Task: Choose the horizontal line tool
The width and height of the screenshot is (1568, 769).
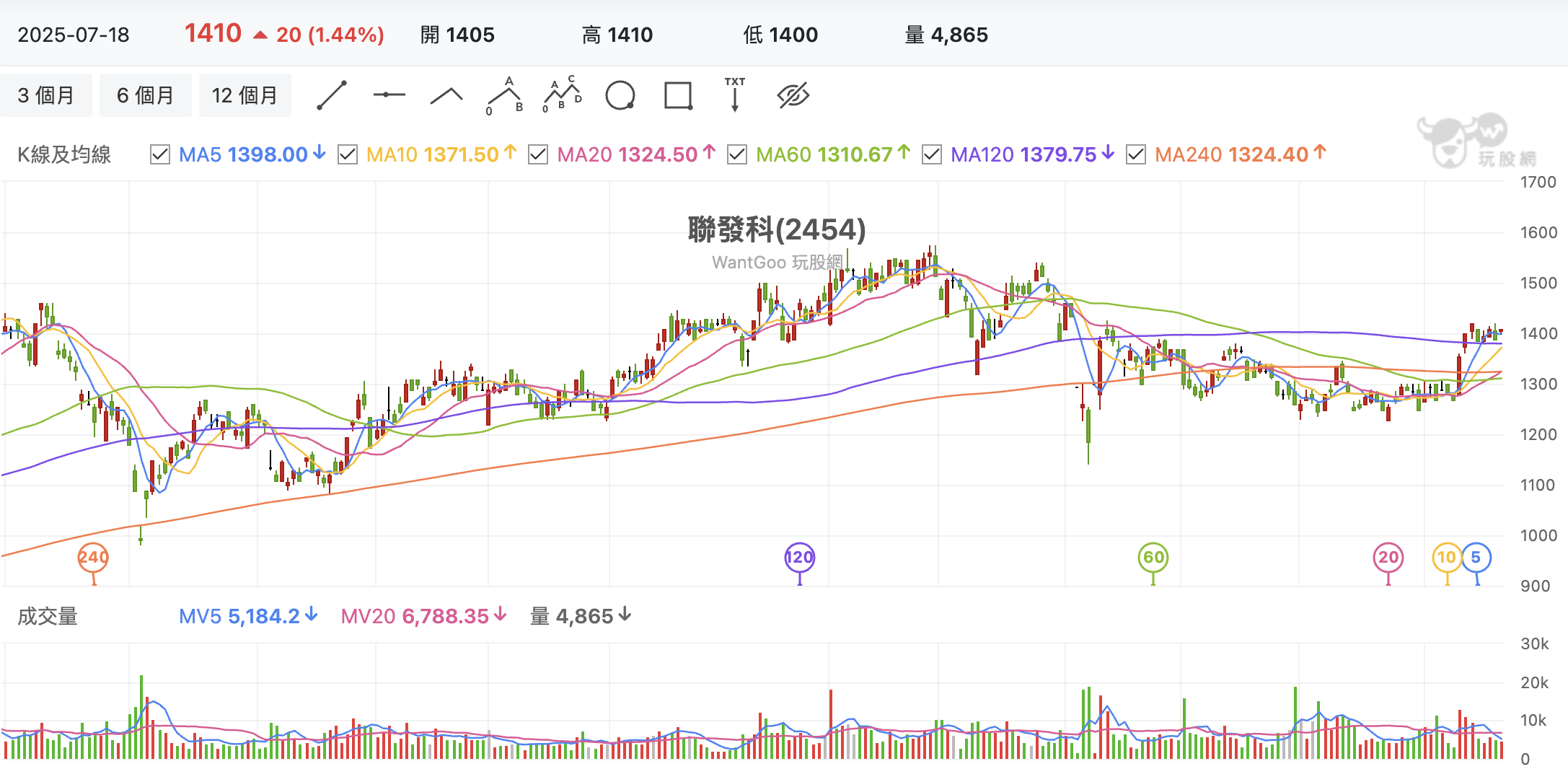Action: (389, 95)
